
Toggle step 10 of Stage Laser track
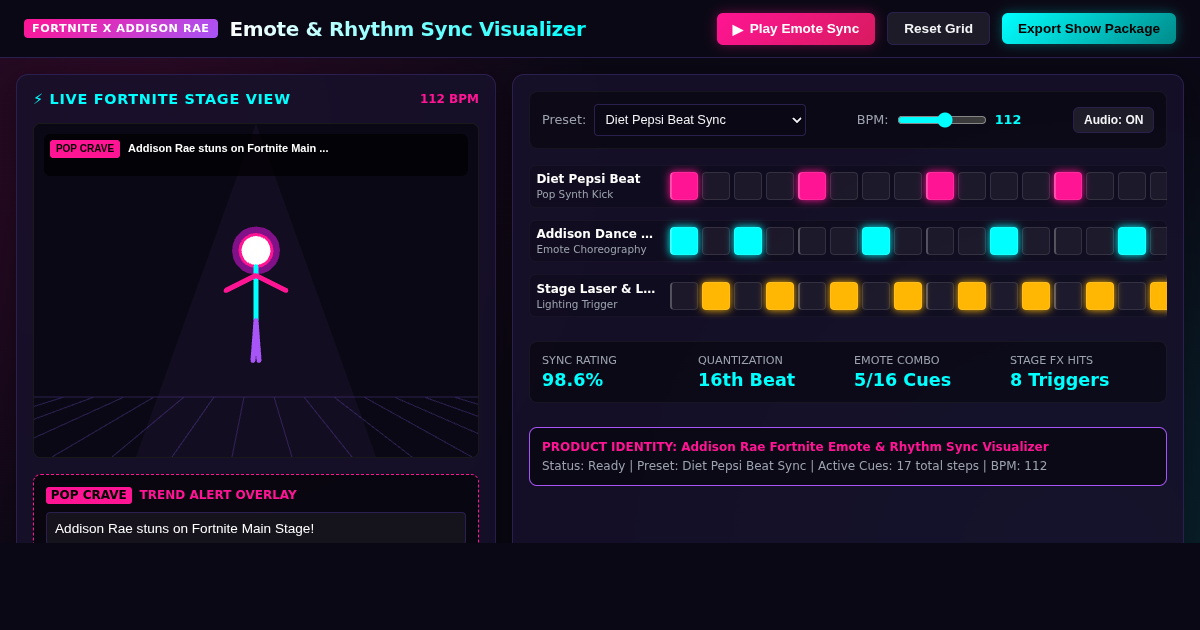972,296
